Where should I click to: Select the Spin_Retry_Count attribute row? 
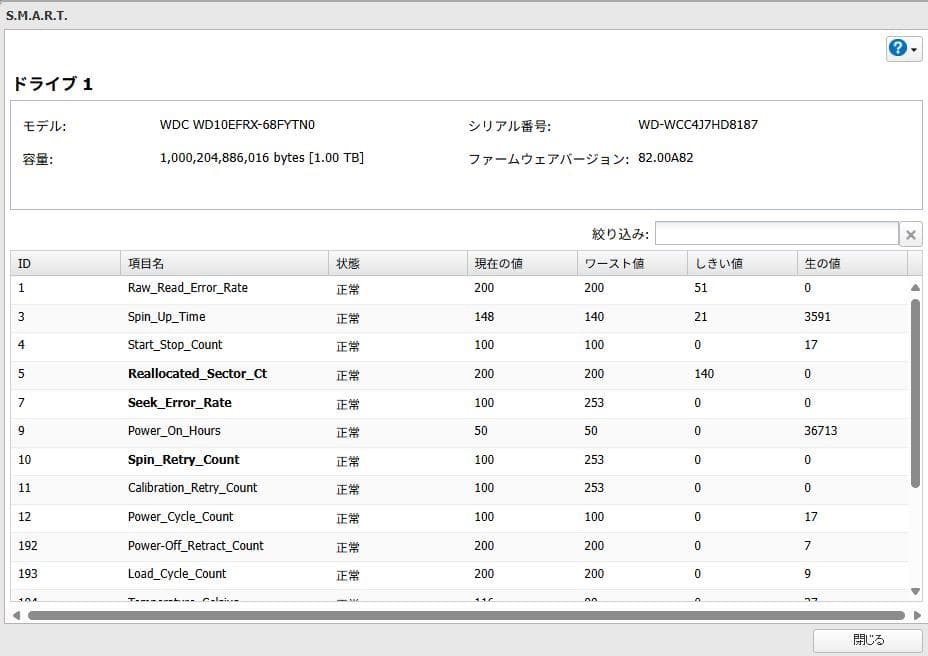400,460
